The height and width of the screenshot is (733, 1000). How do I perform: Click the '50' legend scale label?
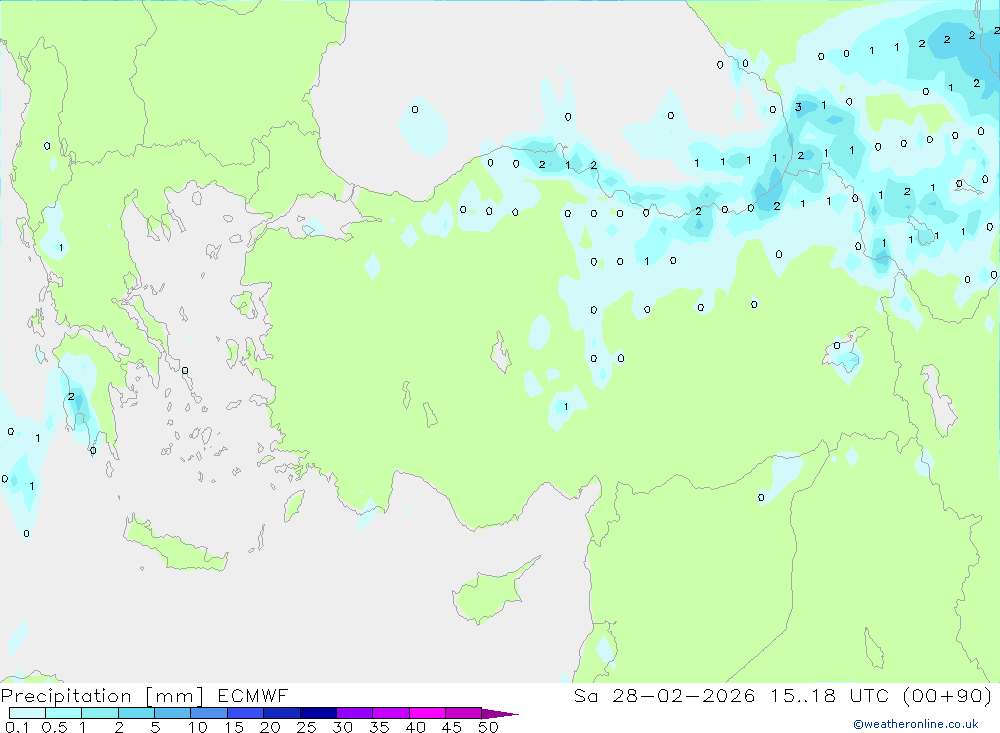click(489, 727)
